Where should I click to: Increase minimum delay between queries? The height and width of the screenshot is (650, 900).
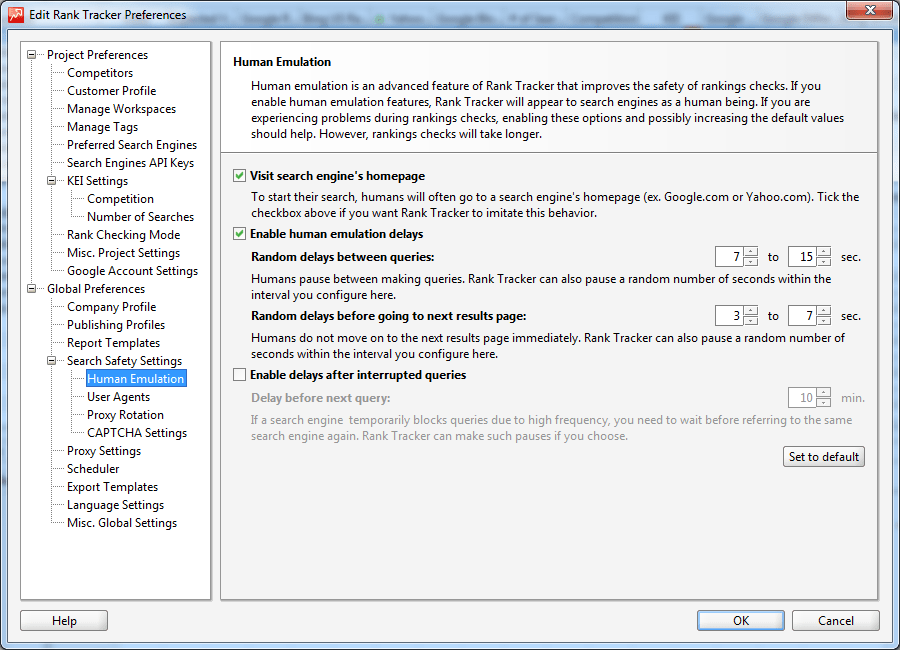click(x=751, y=252)
